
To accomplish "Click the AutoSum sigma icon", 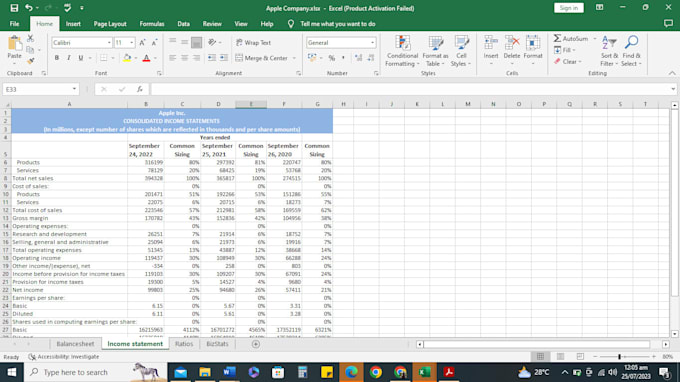I will pyautogui.click(x=558, y=39).
